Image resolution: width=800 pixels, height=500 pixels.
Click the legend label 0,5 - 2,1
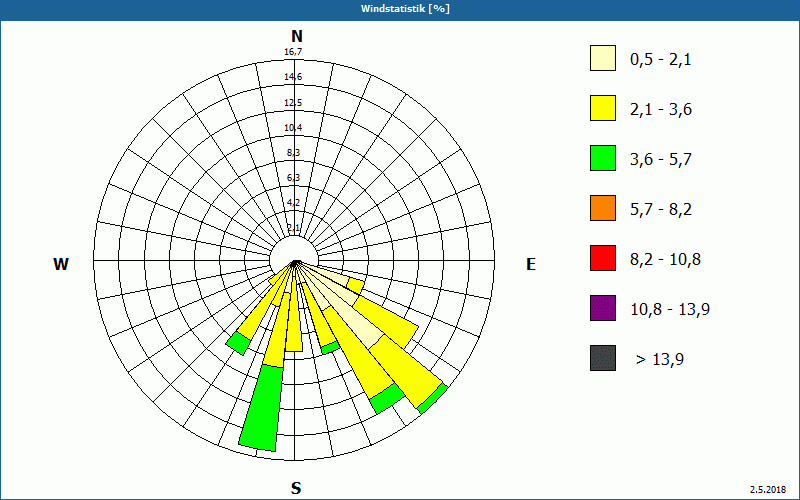661,60
